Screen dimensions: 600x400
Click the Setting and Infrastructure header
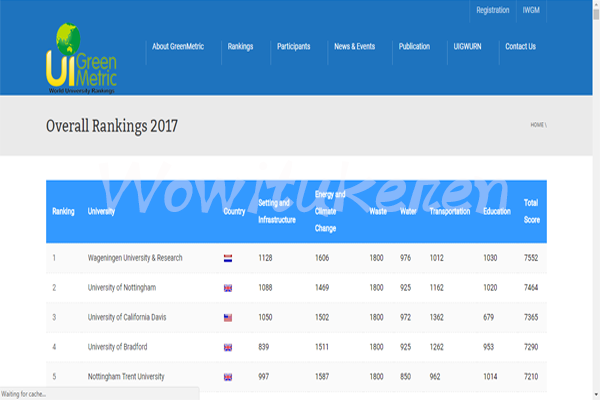pos(277,211)
